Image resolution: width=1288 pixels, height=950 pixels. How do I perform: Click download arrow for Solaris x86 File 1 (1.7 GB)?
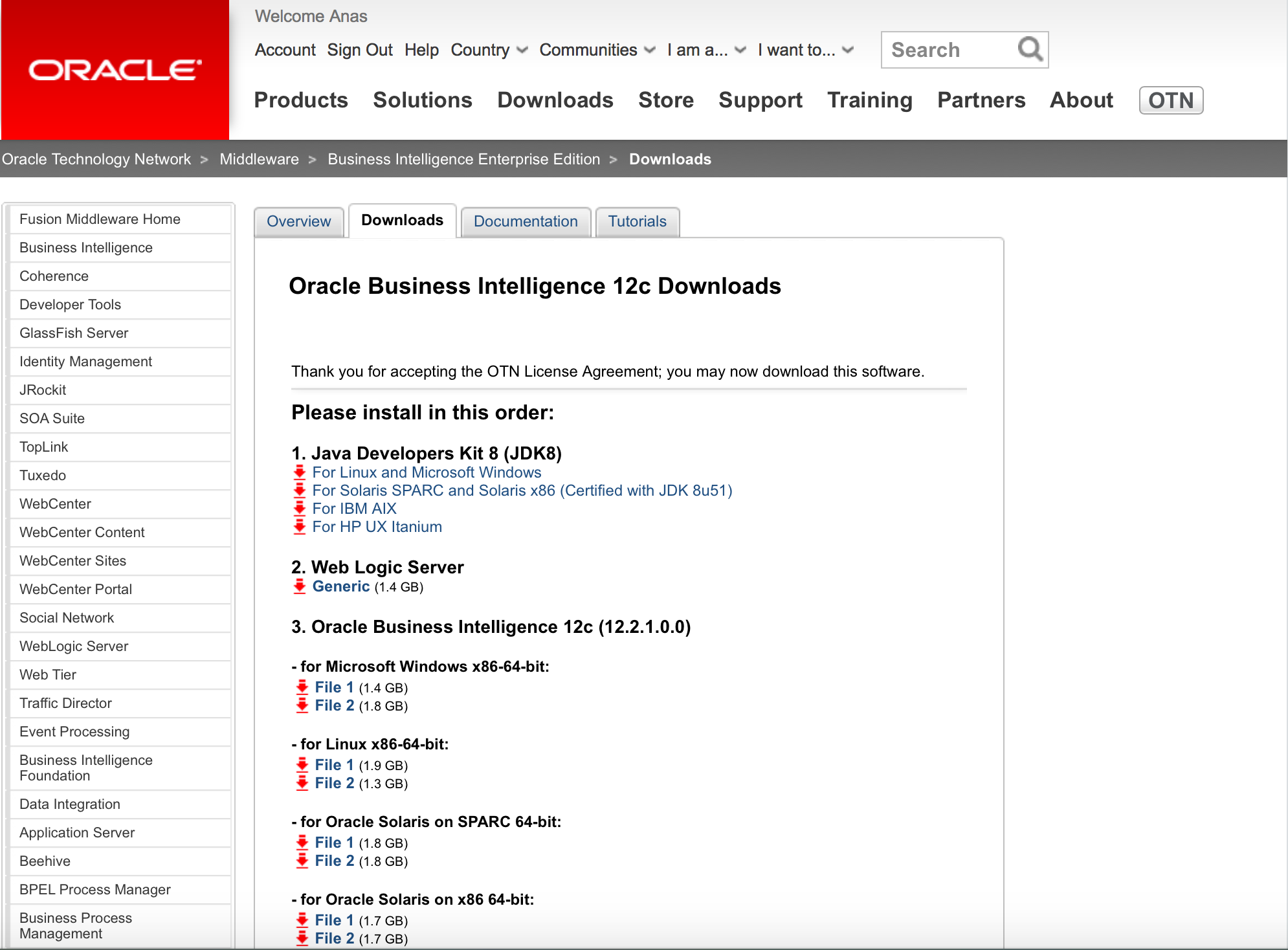pos(302,920)
